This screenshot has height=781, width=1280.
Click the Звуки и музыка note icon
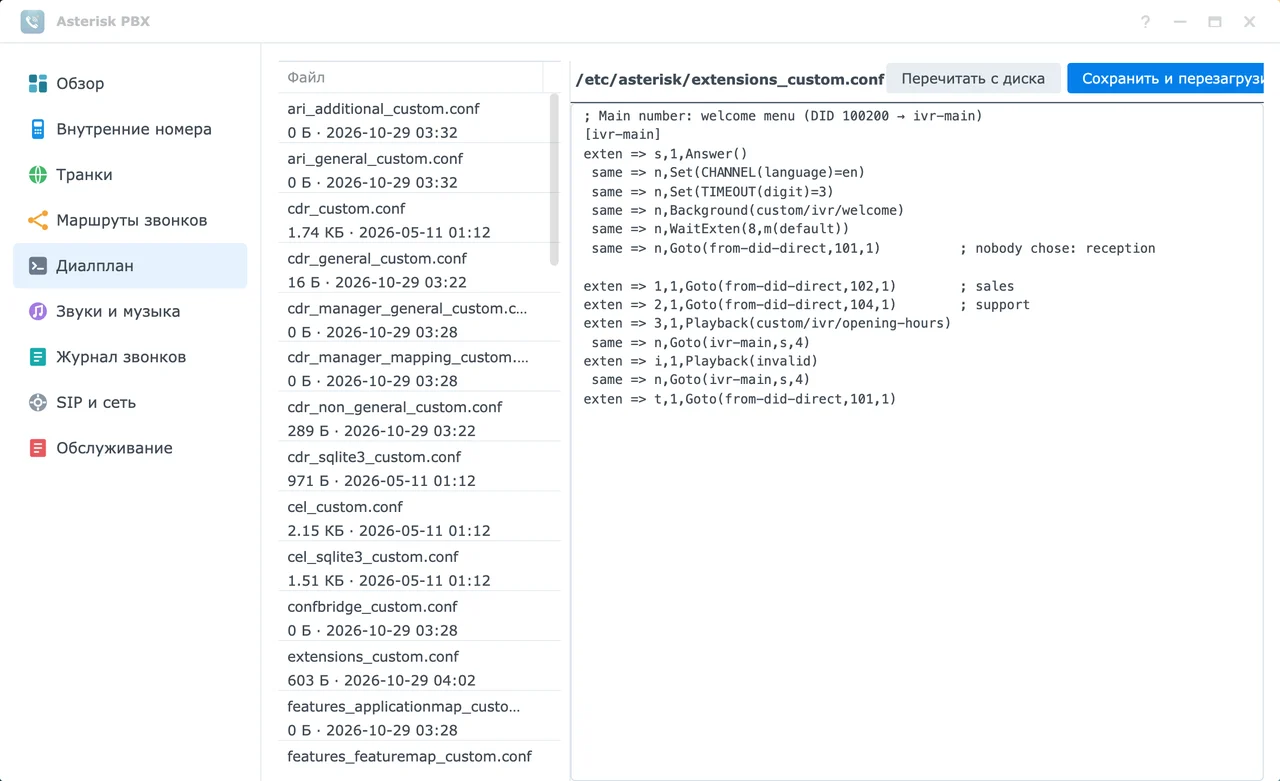tap(38, 311)
